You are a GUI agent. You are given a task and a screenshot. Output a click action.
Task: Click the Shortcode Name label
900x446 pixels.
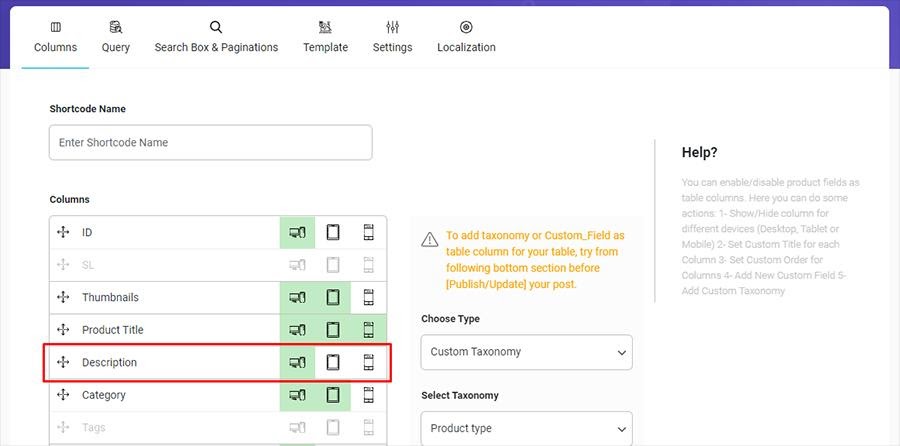87,109
